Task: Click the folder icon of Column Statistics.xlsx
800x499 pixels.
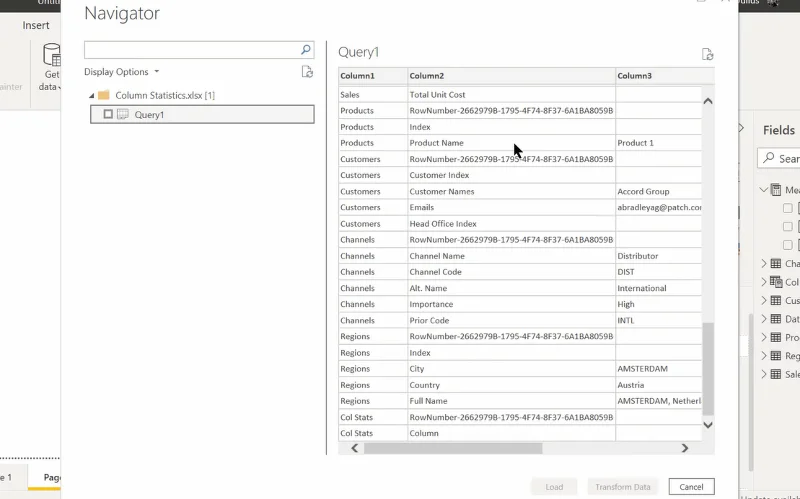Action: pyautogui.click(x=104, y=95)
